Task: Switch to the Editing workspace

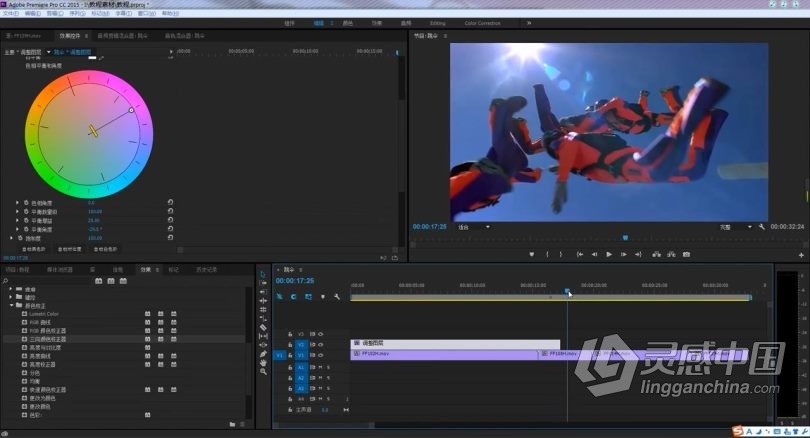Action: 438,23
